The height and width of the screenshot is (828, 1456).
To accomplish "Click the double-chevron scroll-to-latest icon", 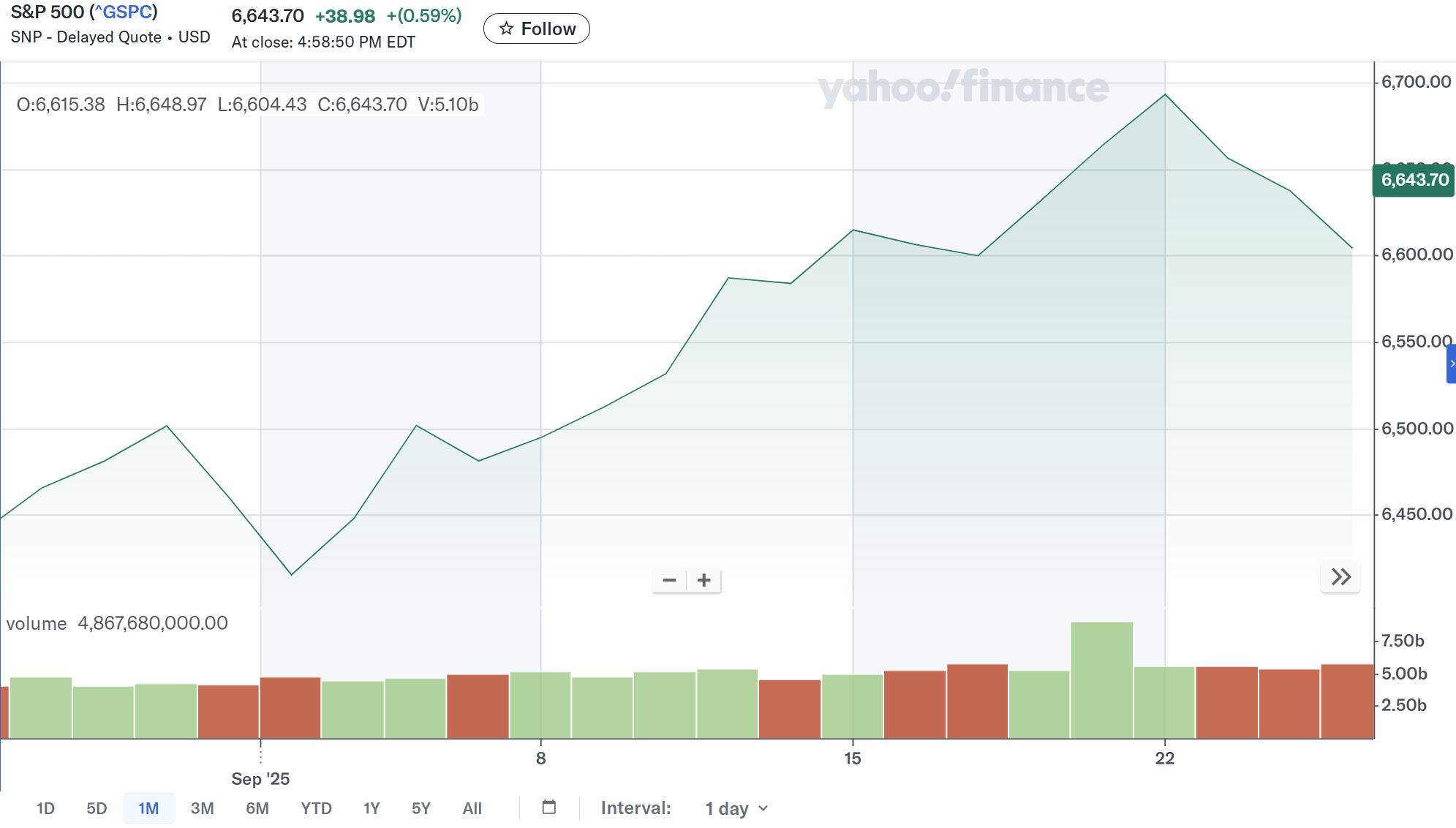I will tap(1340, 577).
